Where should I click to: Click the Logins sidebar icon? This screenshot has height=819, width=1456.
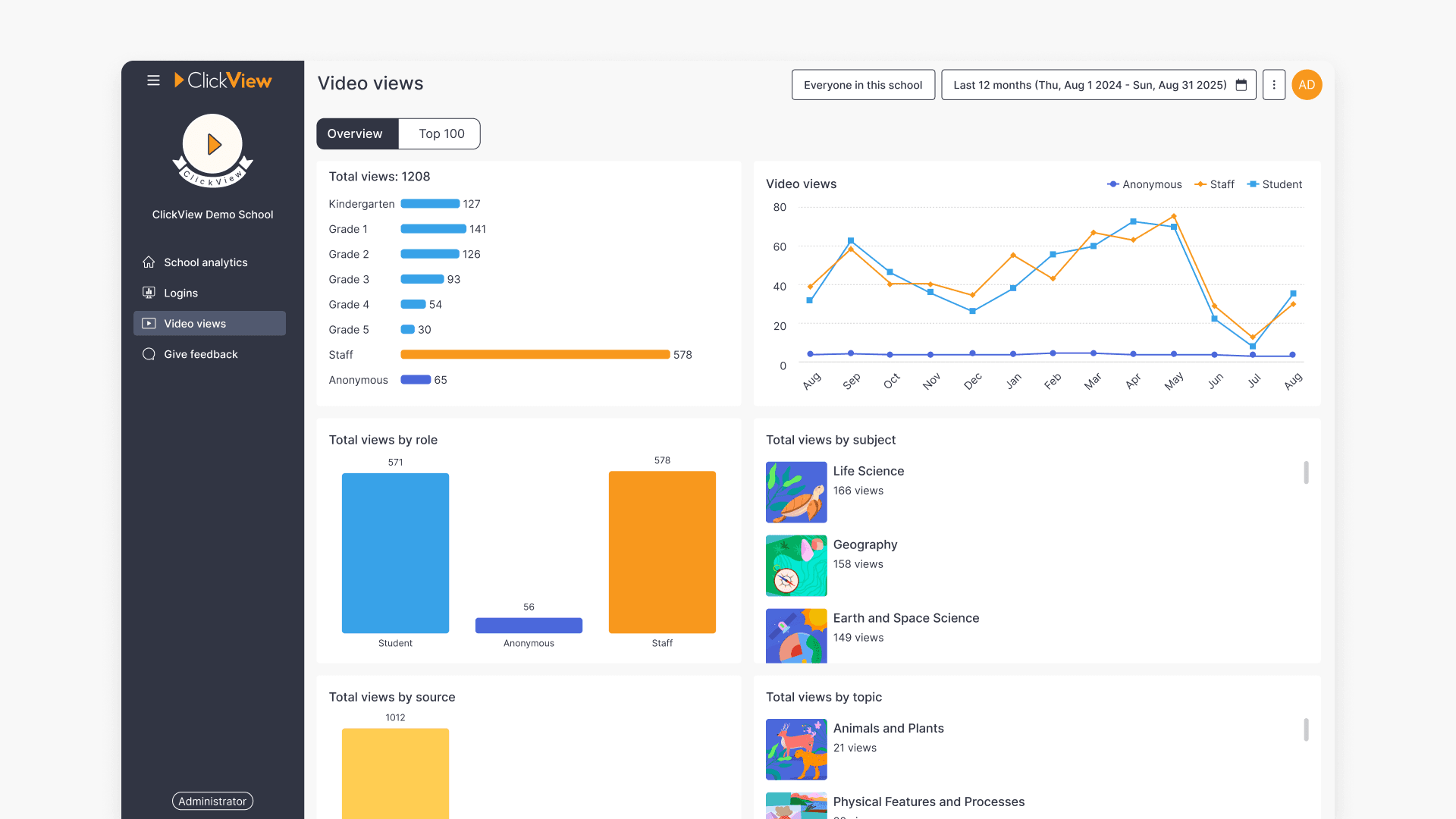click(149, 293)
